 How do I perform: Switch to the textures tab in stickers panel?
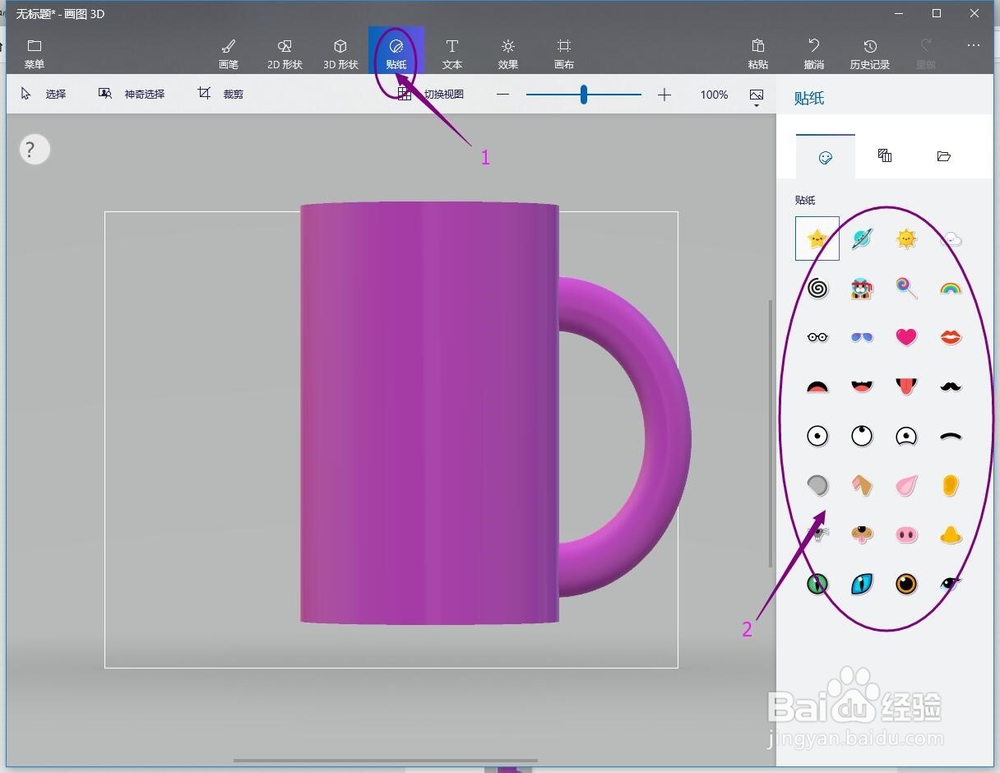pos(883,157)
